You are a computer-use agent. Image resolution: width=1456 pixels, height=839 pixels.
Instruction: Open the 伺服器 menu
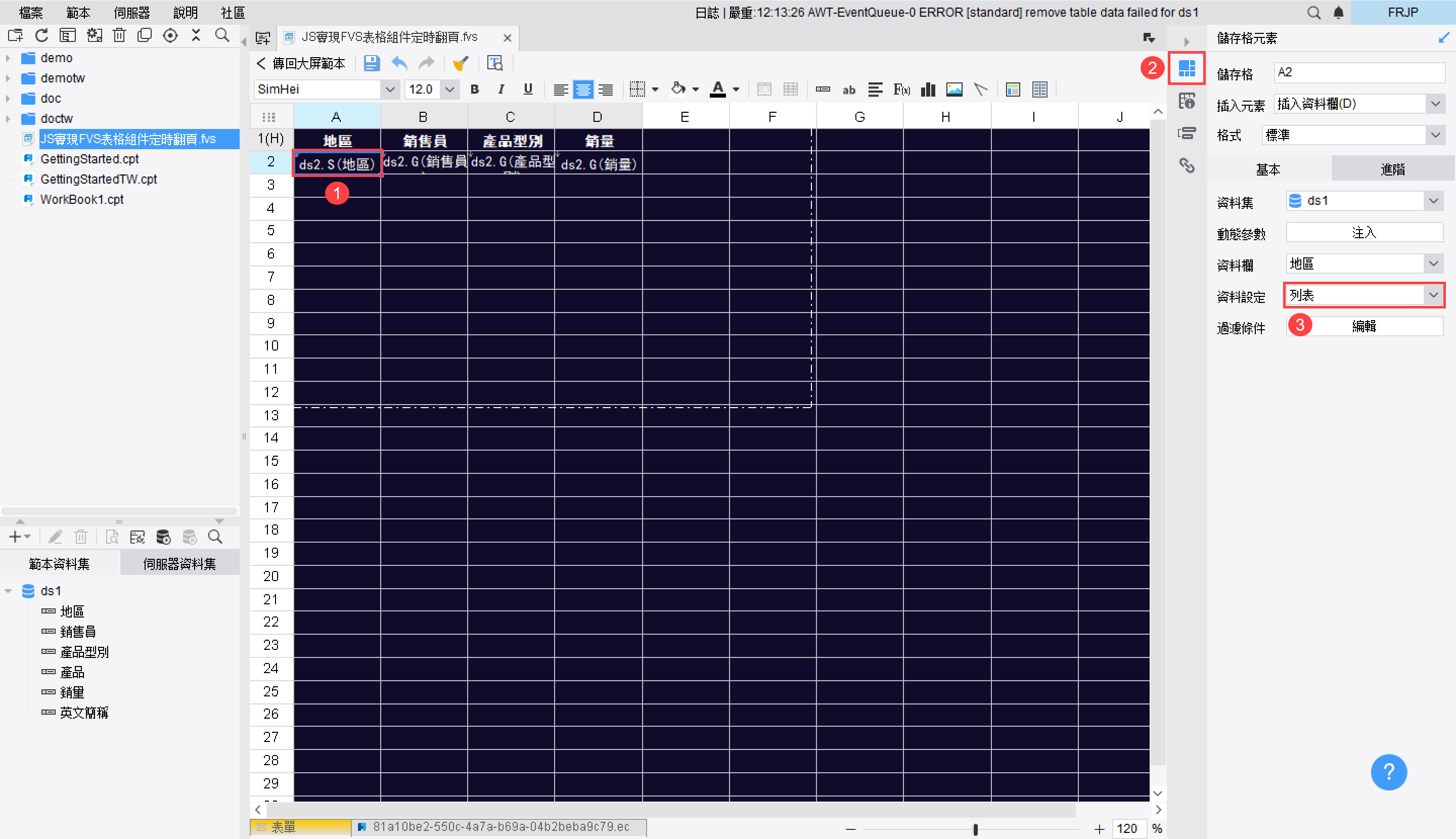click(x=131, y=13)
